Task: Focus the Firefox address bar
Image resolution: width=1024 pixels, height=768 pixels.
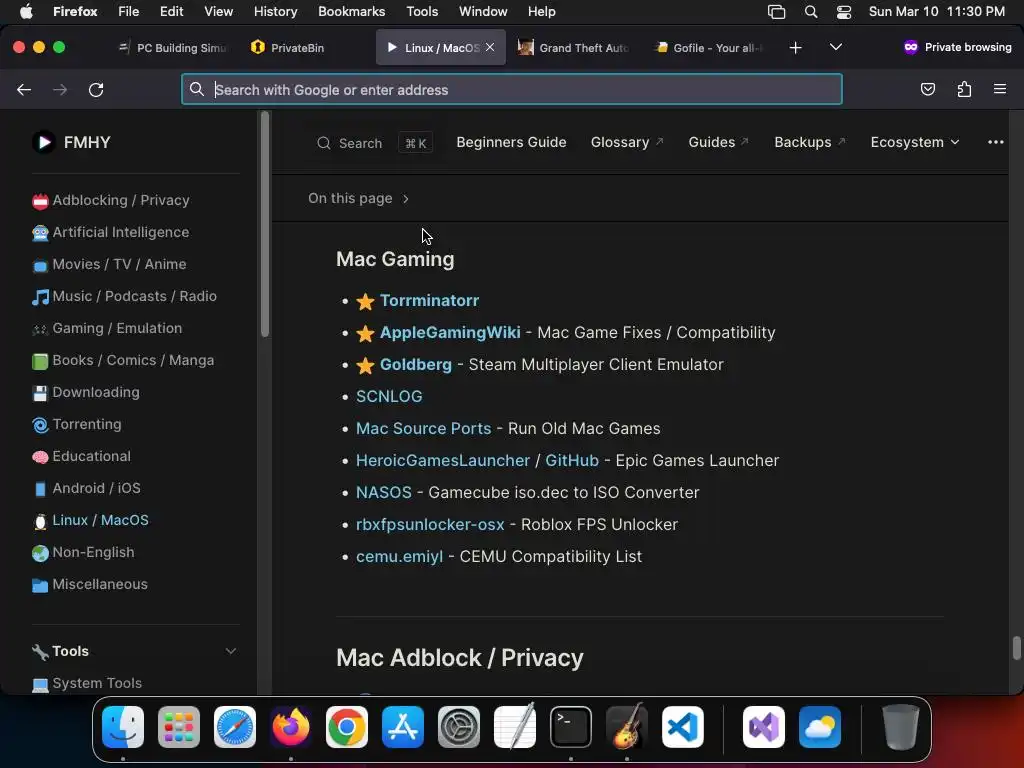Action: (x=511, y=89)
